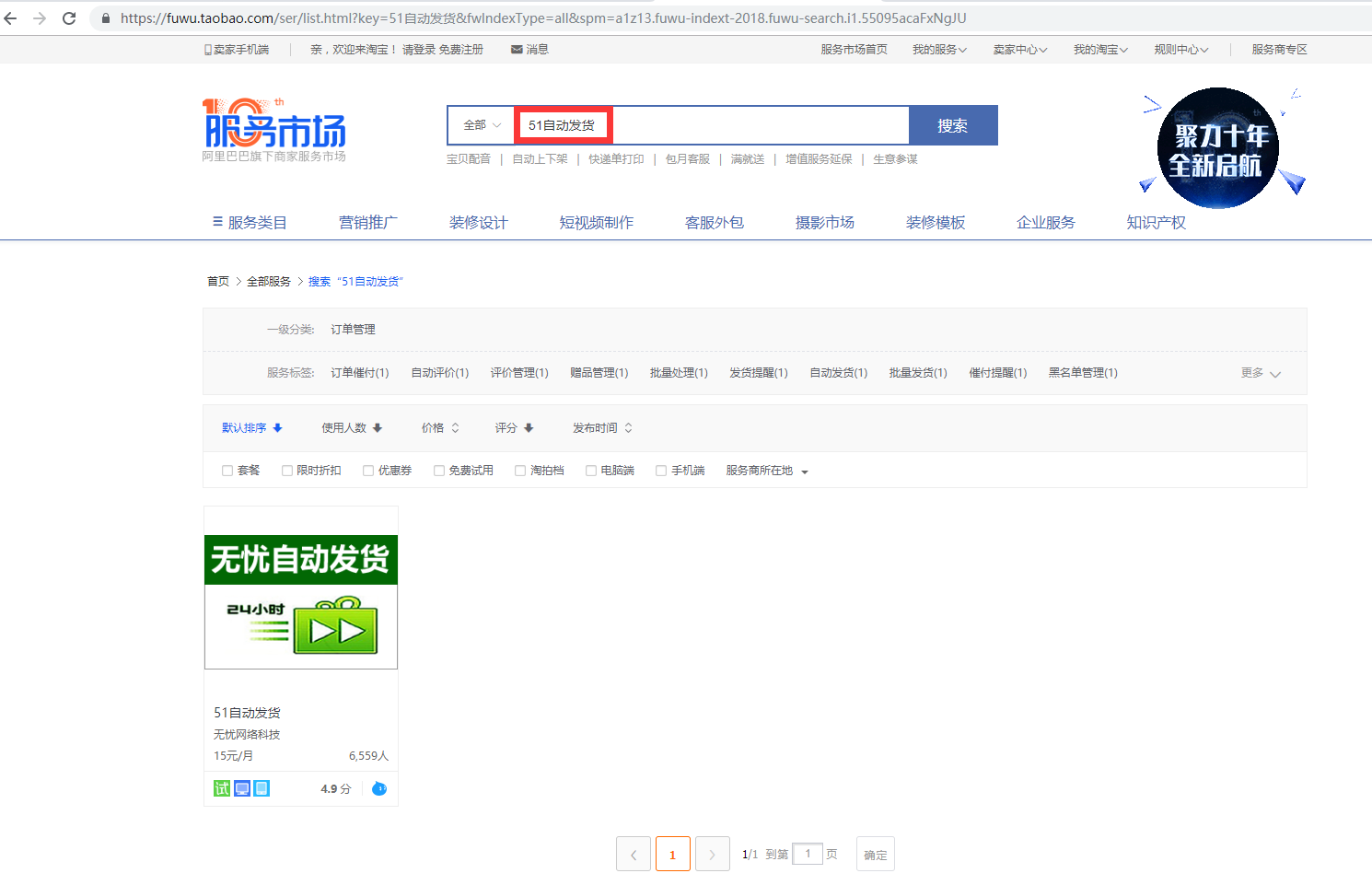The width and height of the screenshot is (1372, 885).
Task: Open the 短视频制作 navigation item
Action: (597, 223)
